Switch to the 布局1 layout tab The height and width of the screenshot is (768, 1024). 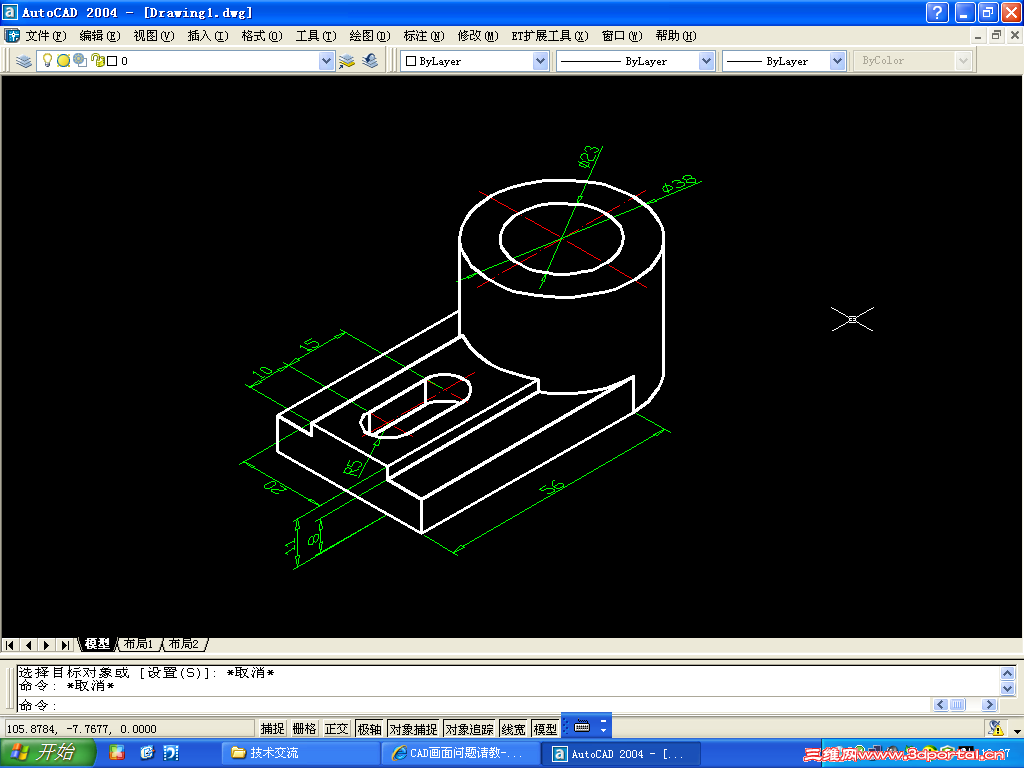(138, 644)
